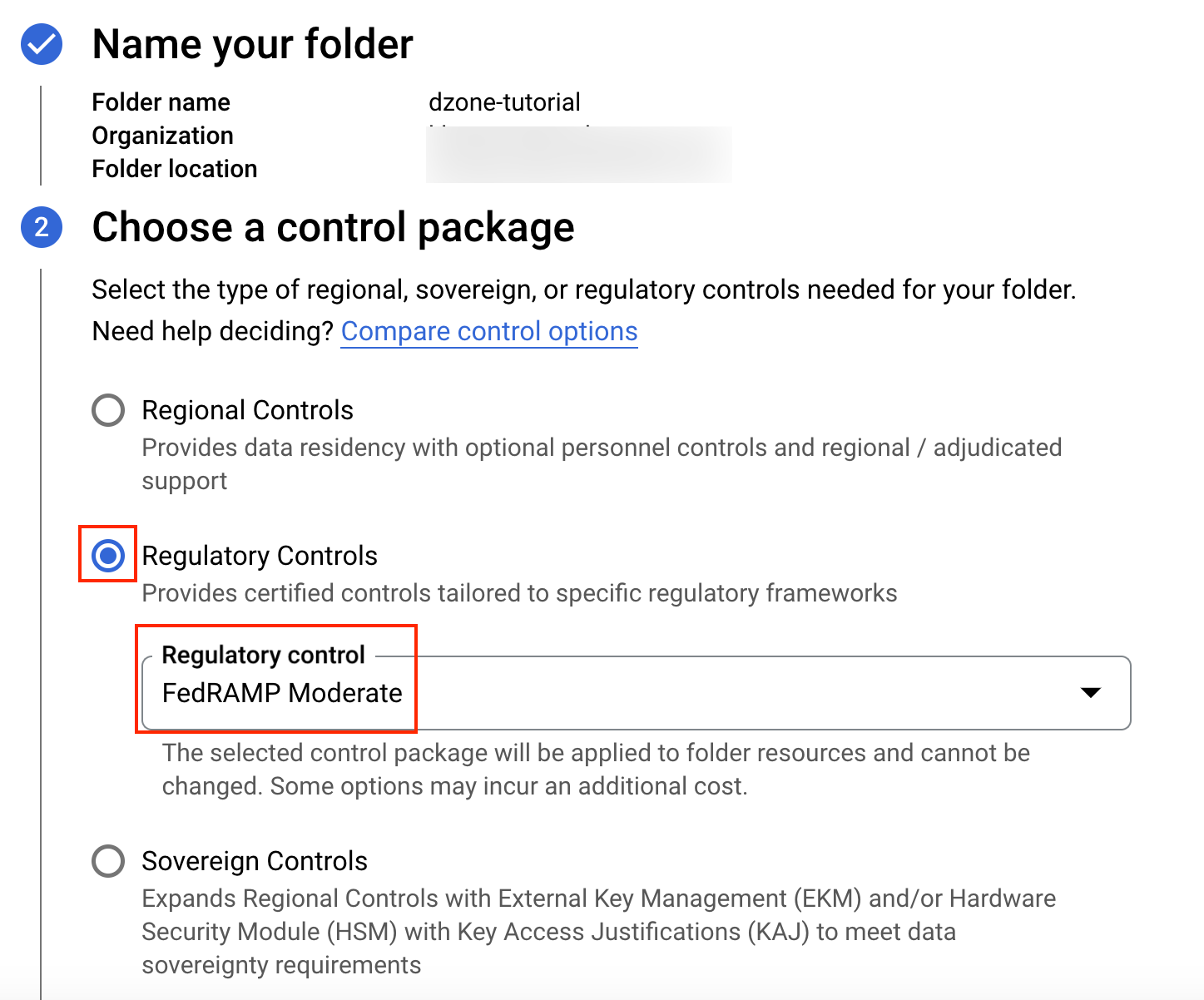Click the Regulatory Controls selected radio indicator

pyautogui.click(x=107, y=555)
